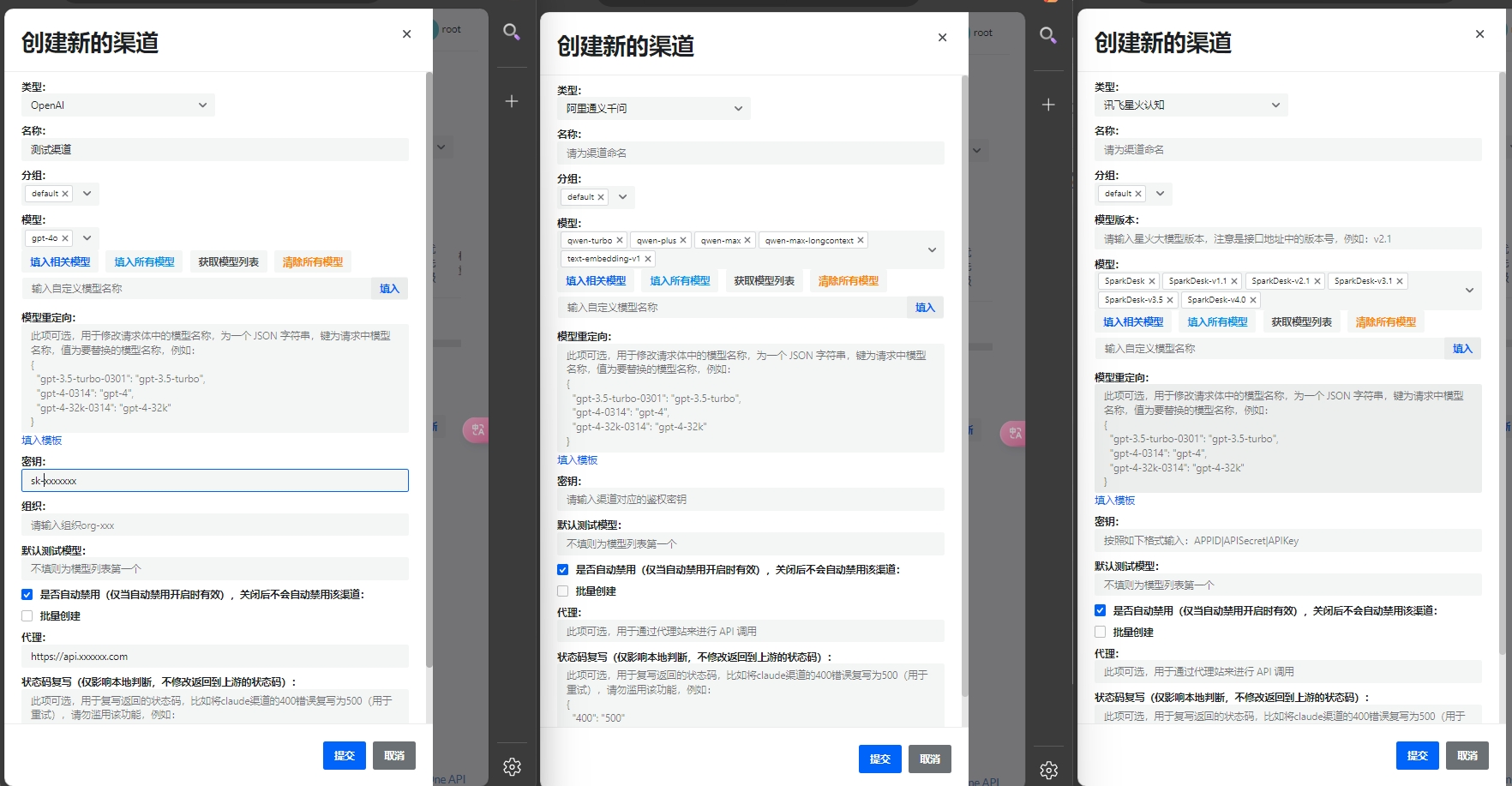Image resolution: width=1512 pixels, height=786 pixels.
Task: Remove the gpt-4o model tag in OpenAI dialog
Action: pyautogui.click(x=65, y=238)
